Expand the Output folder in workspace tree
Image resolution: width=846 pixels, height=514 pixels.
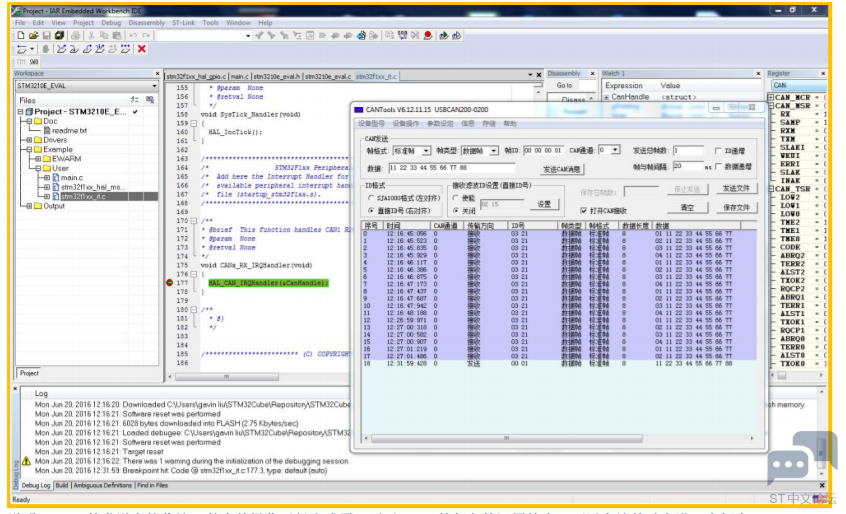29,206
